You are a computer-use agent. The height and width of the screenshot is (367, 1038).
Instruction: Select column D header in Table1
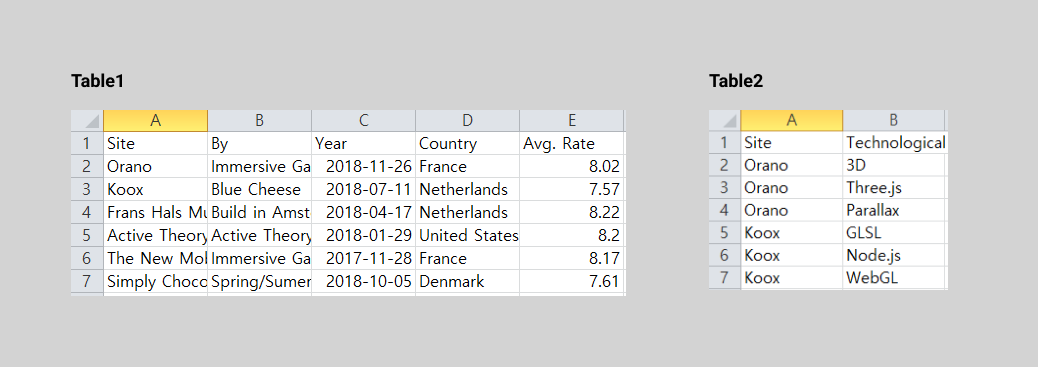pyautogui.click(x=467, y=121)
